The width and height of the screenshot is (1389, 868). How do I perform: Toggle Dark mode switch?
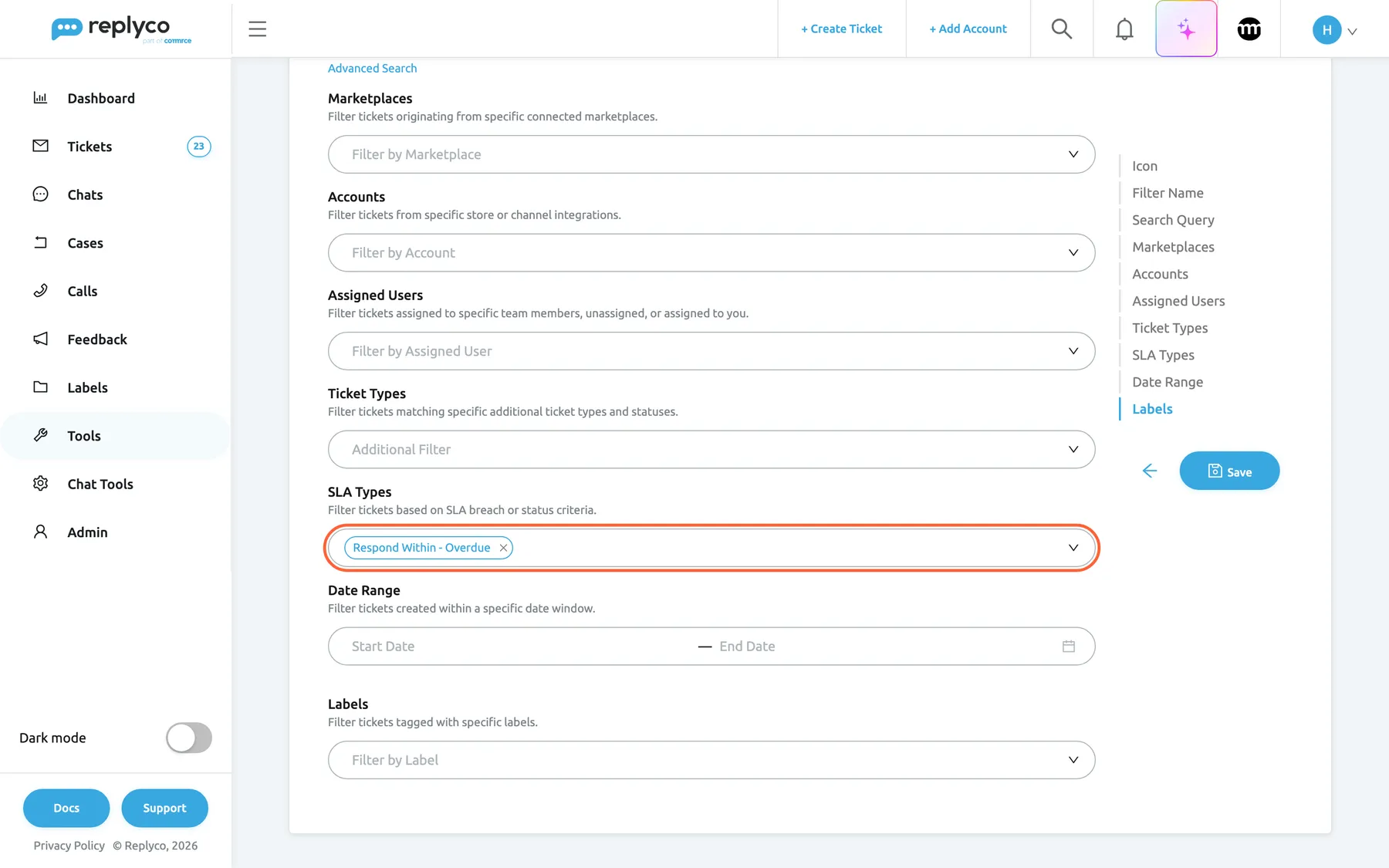[188, 738]
